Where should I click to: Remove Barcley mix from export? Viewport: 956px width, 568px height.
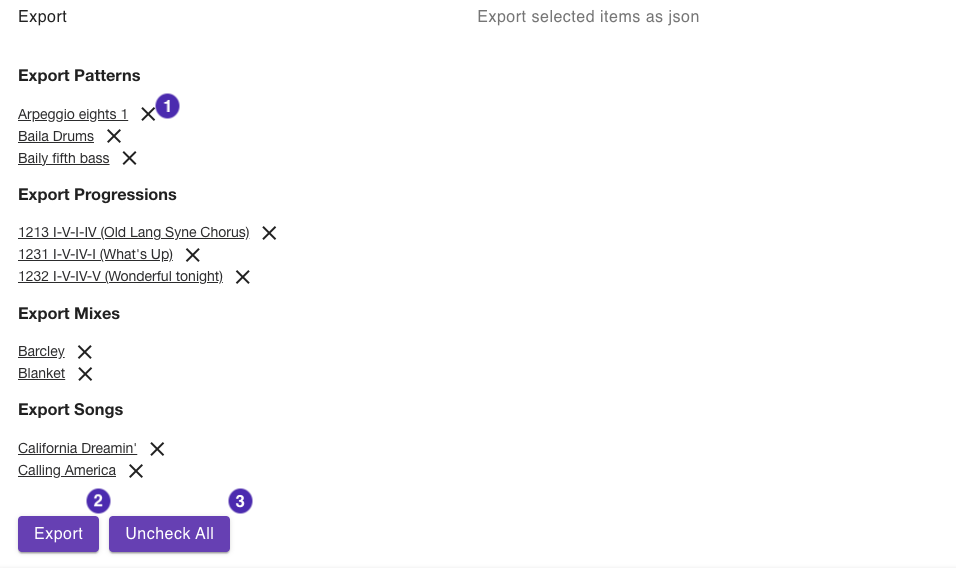pos(85,352)
